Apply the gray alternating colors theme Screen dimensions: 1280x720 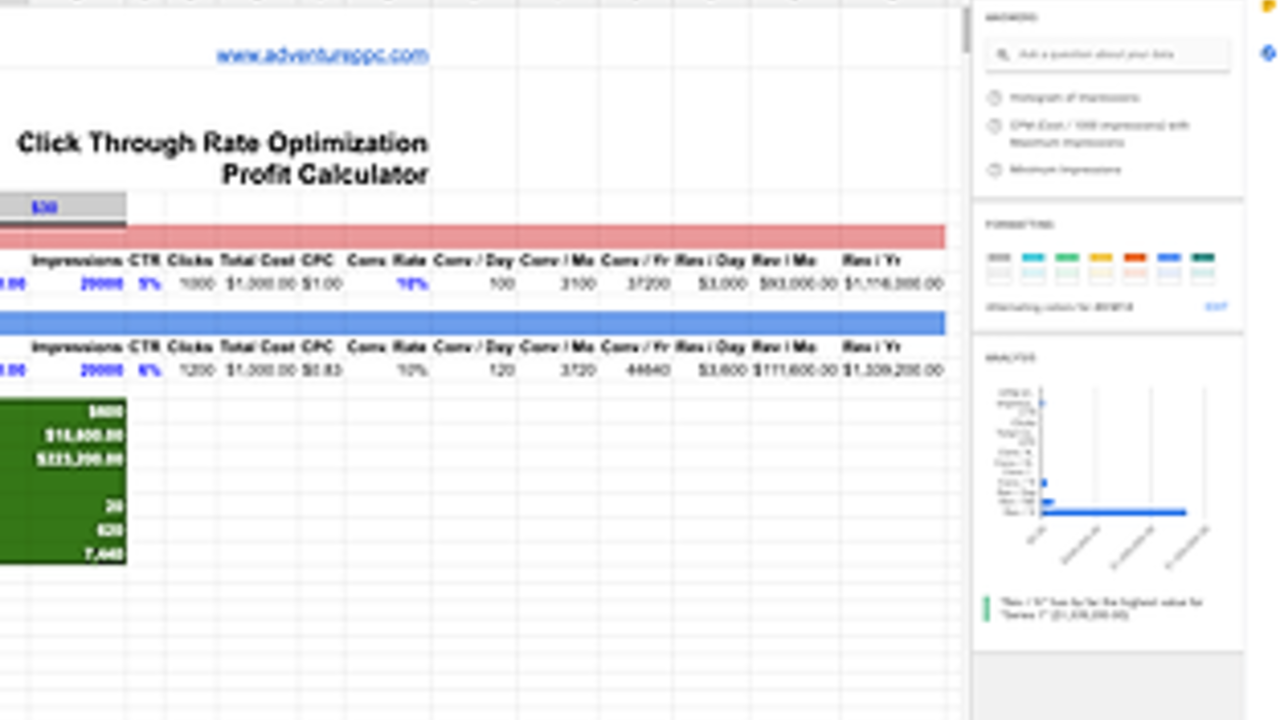999,266
